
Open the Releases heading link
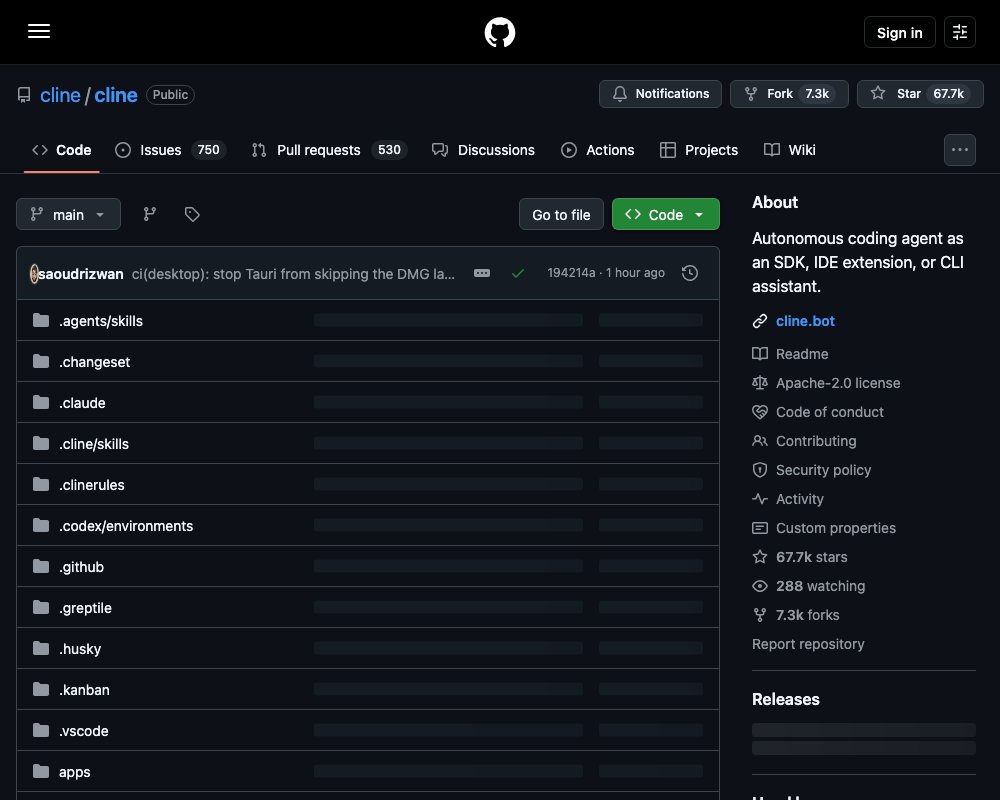click(786, 699)
